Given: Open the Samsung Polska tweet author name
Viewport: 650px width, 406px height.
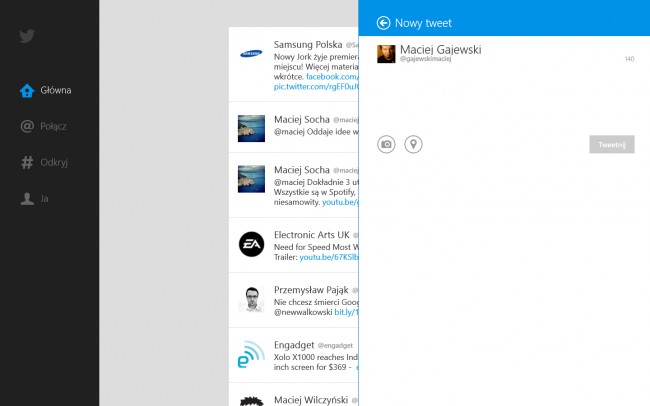Looking at the screenshot, I should (308, 44).
